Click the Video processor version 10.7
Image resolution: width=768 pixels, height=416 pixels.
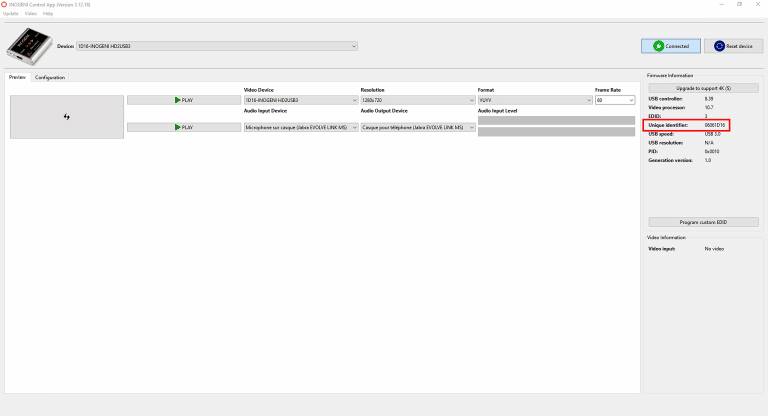(x=709, y=108)
